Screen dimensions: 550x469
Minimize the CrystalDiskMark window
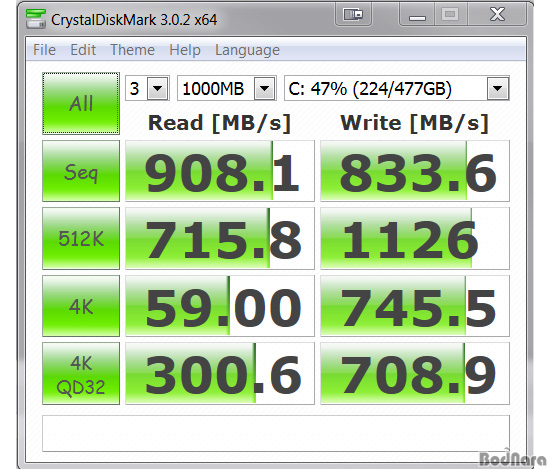(417, 14)
